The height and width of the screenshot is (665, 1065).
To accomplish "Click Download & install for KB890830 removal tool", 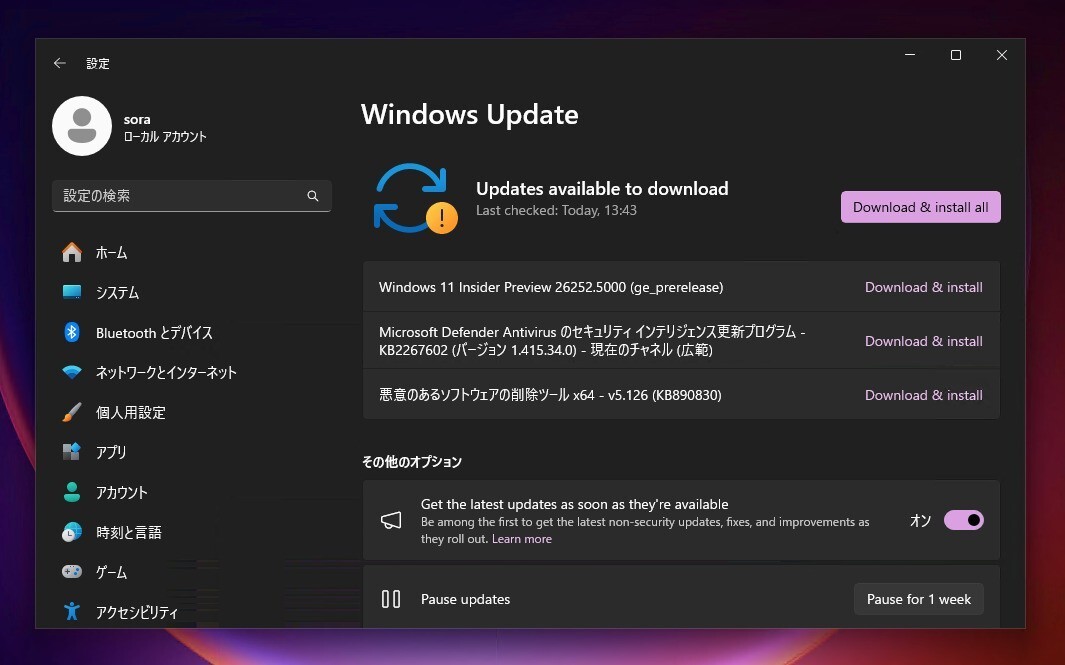I will 923,394.
